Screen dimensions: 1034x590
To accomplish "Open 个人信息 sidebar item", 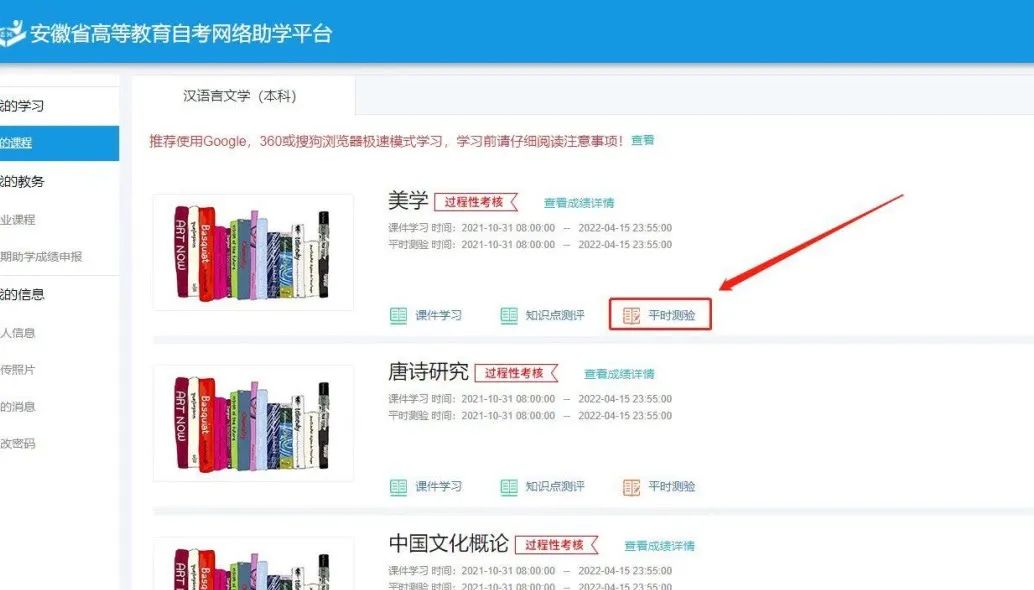I will (18, 333).
